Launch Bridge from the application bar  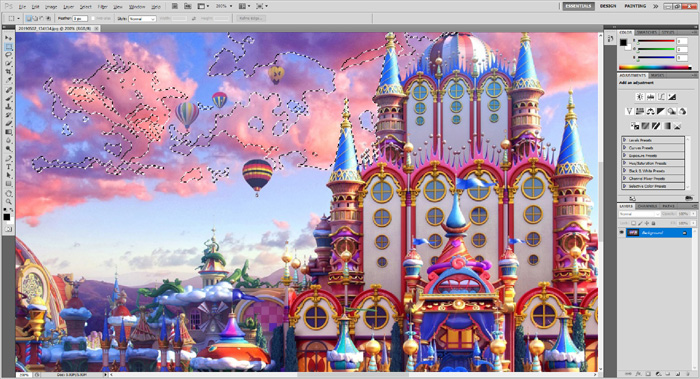(175, 6)
